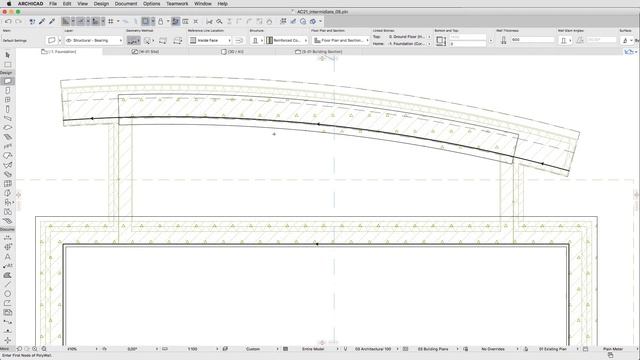Screen dimensions: 640x360
Task: Open the Floor Plan and Section dropdown
Action: [x=341, y=40]
